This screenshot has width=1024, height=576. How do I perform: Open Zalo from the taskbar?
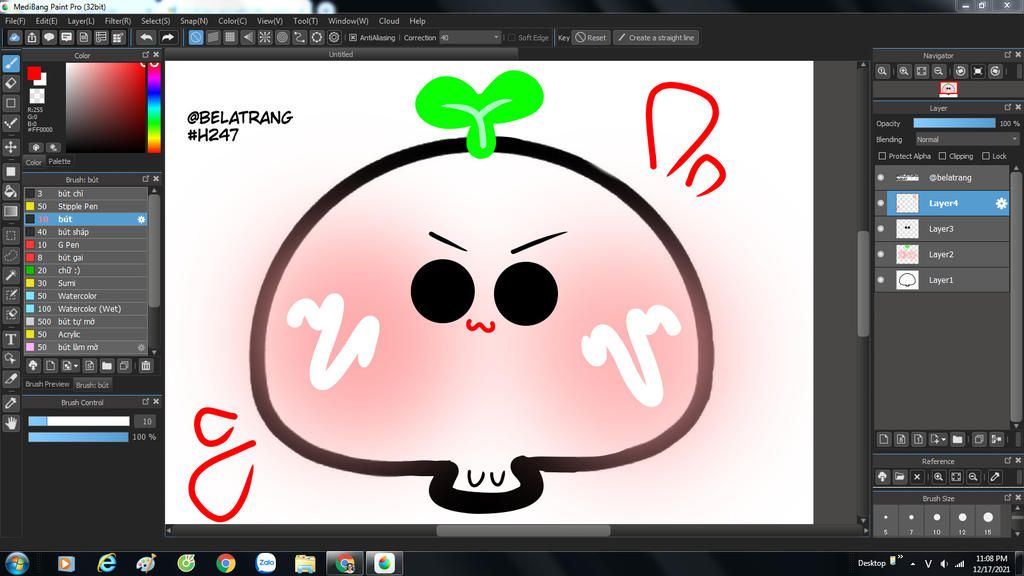click(x=266, y=562)
